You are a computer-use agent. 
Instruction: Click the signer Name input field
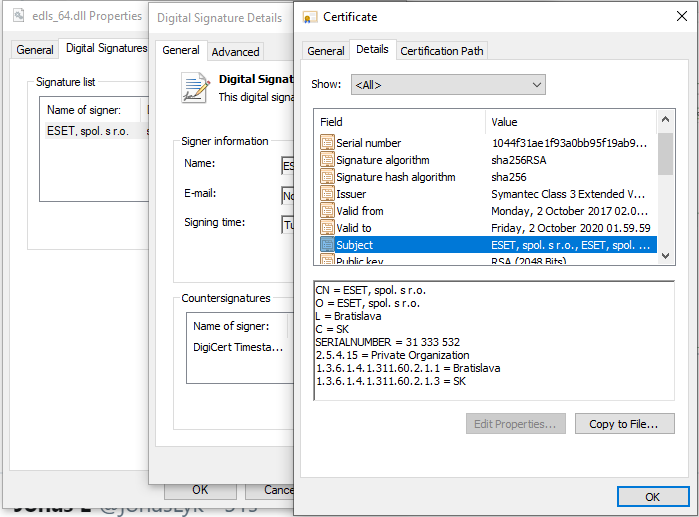point(288,166)
